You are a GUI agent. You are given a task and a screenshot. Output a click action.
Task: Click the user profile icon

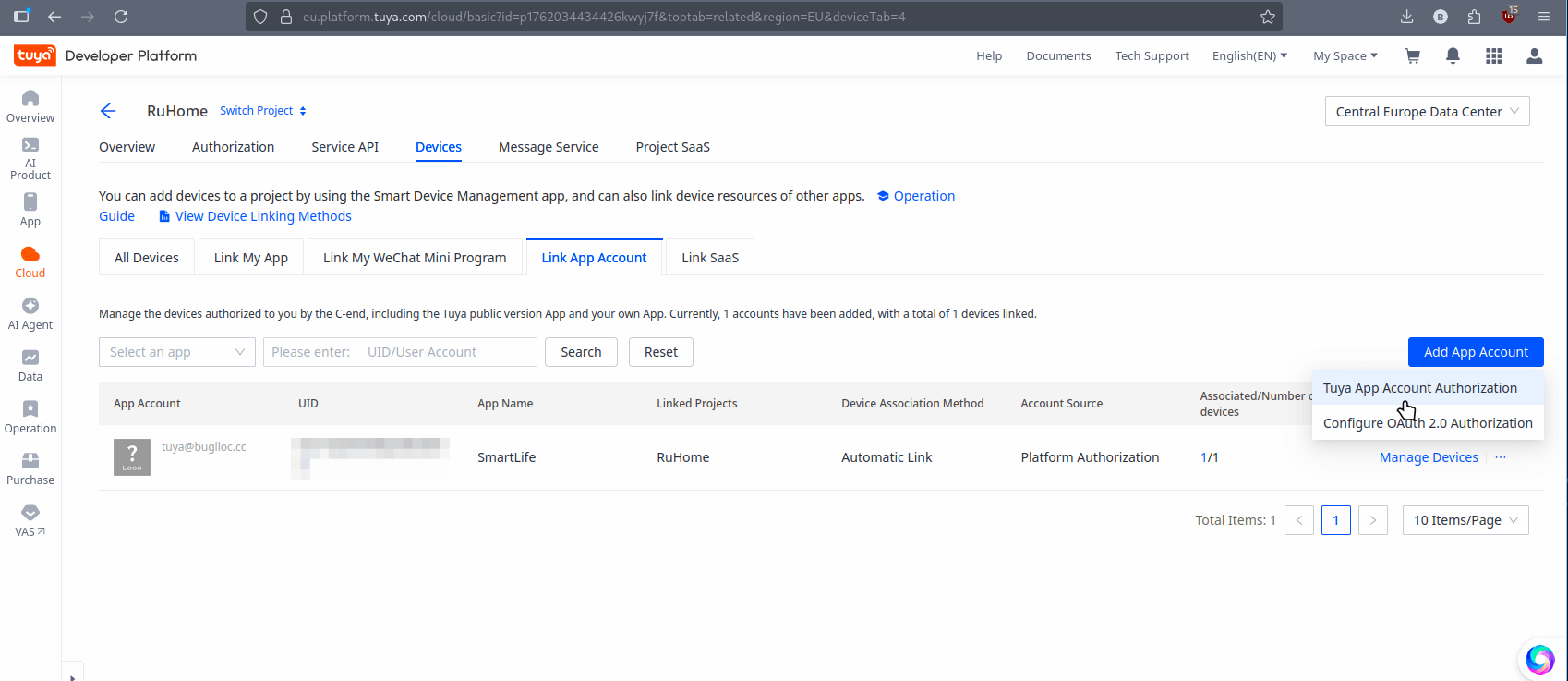click(1534, 56)
